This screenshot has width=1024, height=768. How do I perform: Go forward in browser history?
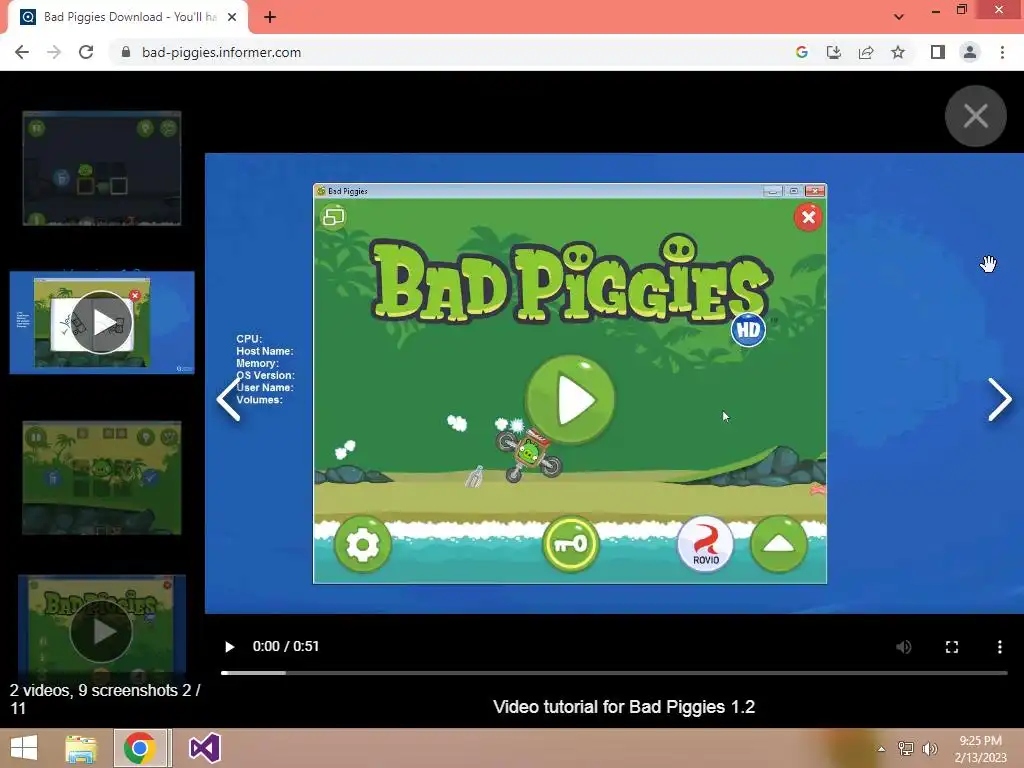pos(54,52)
